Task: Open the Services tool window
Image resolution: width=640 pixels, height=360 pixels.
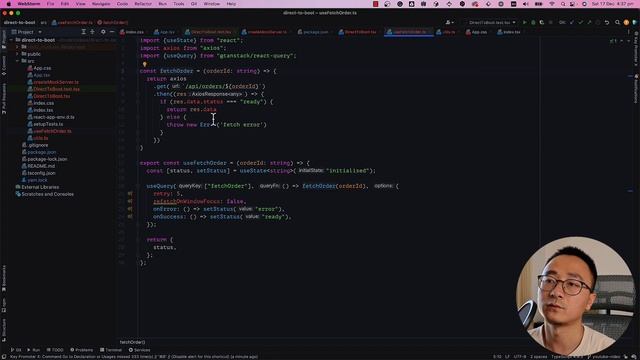Action: pyautogui.click(x=139, y=350)
